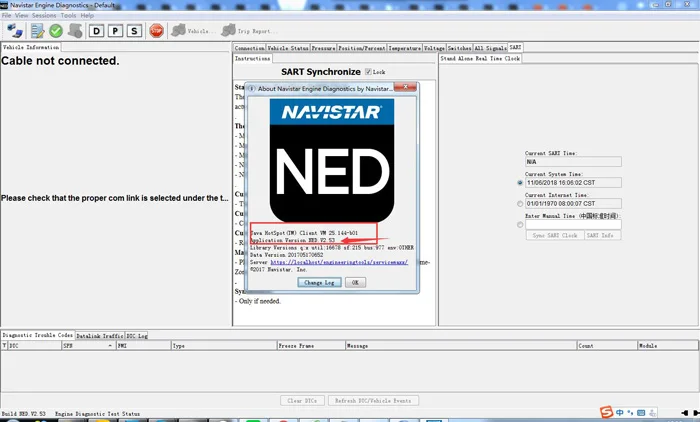The height and width of the screenshot is (422, 700).
Task: Click the DTC column header
Action: pos(34,346)
